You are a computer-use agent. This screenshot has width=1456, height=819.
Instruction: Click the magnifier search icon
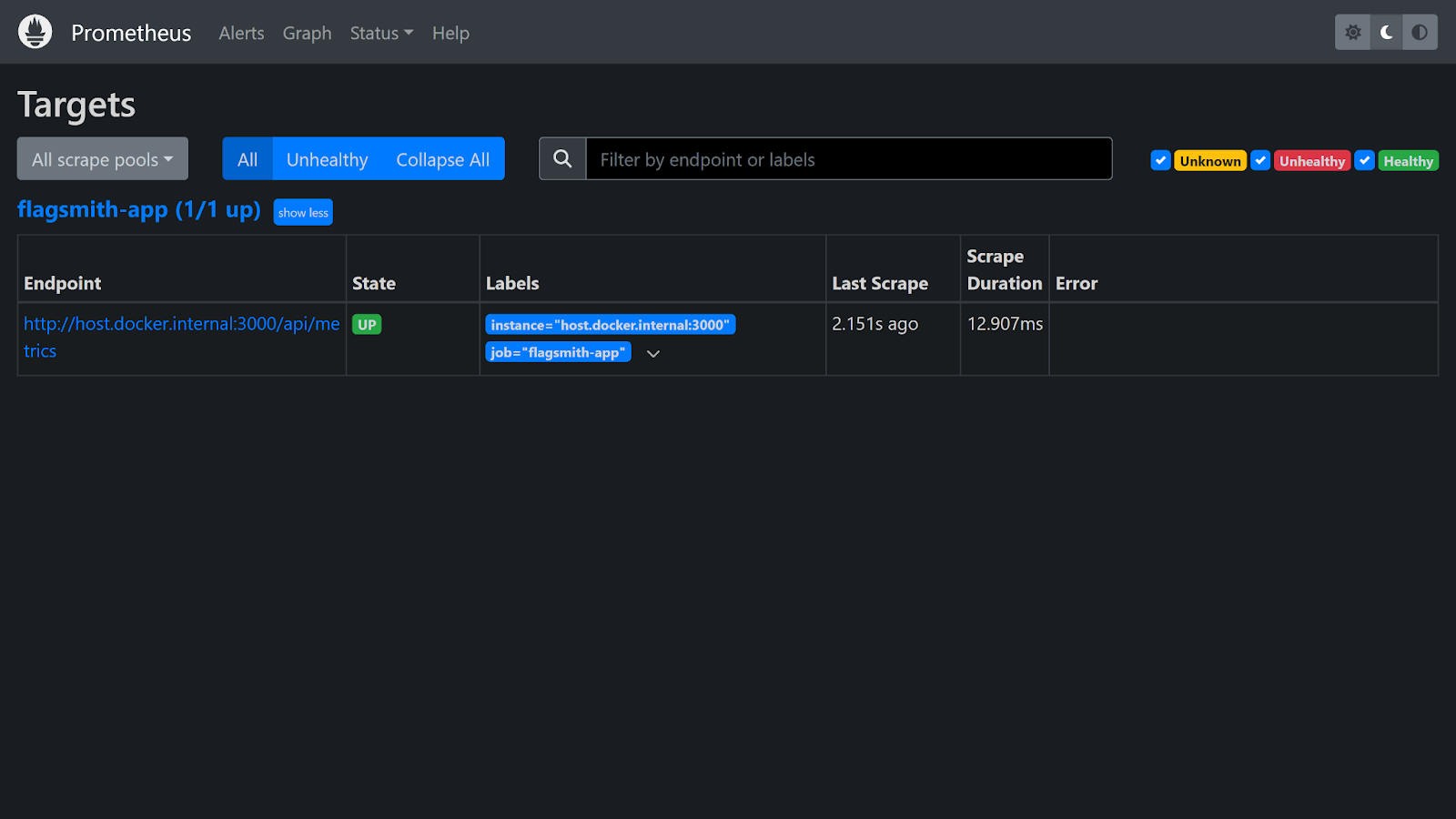pos(562,158)
